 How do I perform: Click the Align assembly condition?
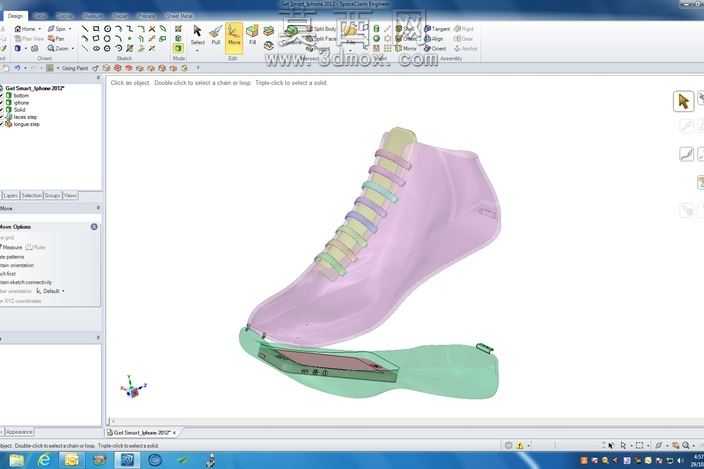434,39
